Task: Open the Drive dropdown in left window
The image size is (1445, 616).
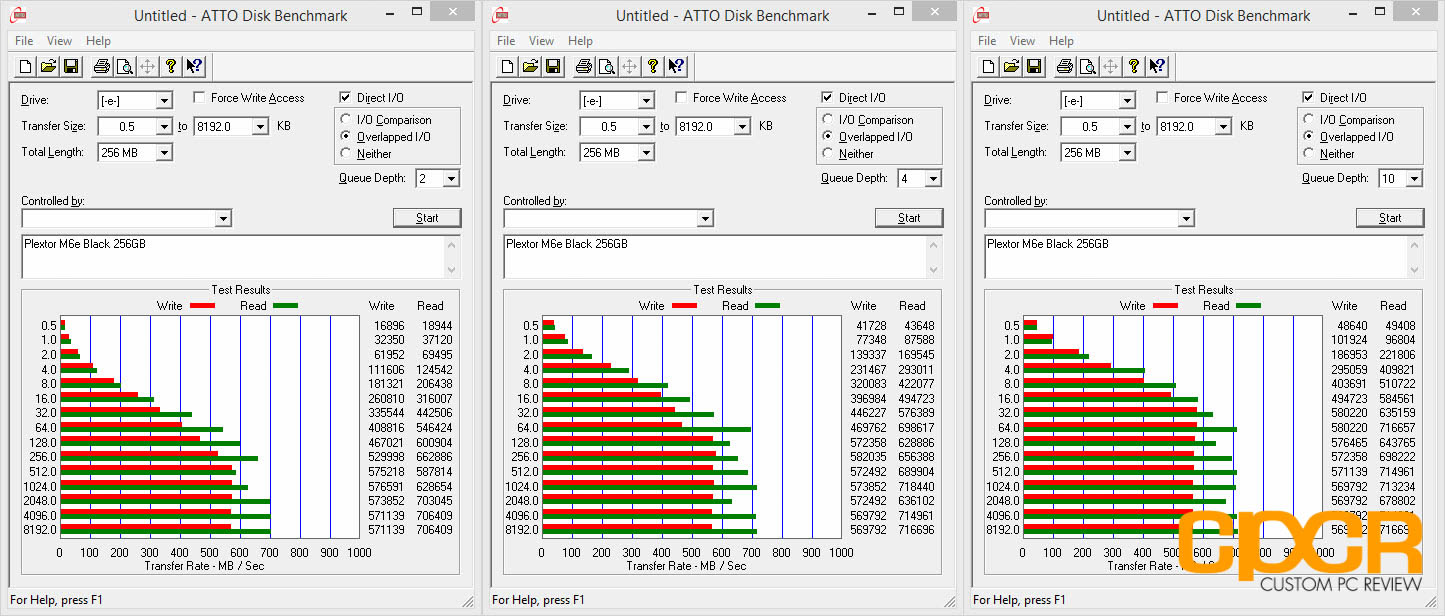Action: [x=164, y=101]
